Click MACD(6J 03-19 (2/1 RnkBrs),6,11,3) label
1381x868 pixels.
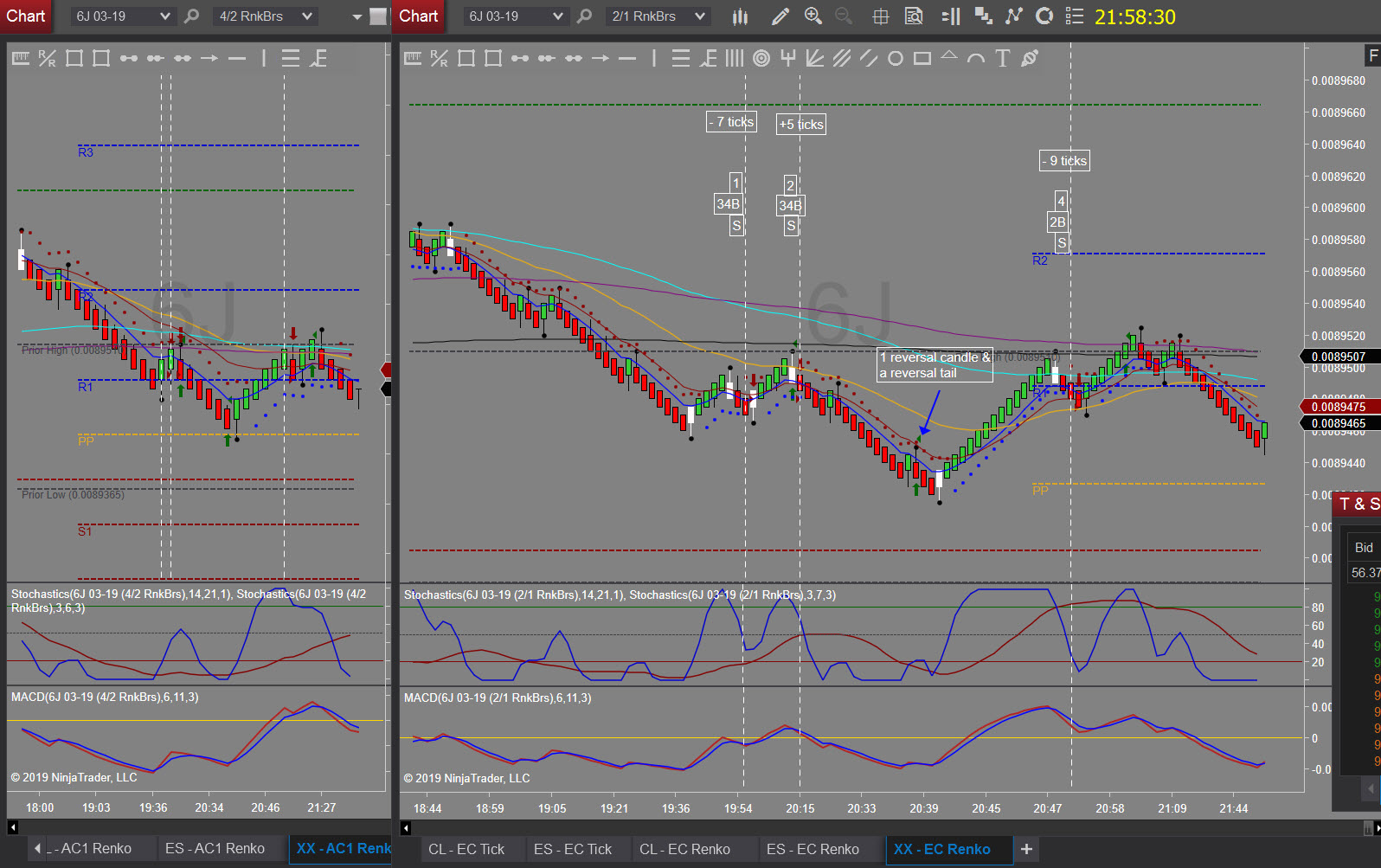click(x=498, y=698)
